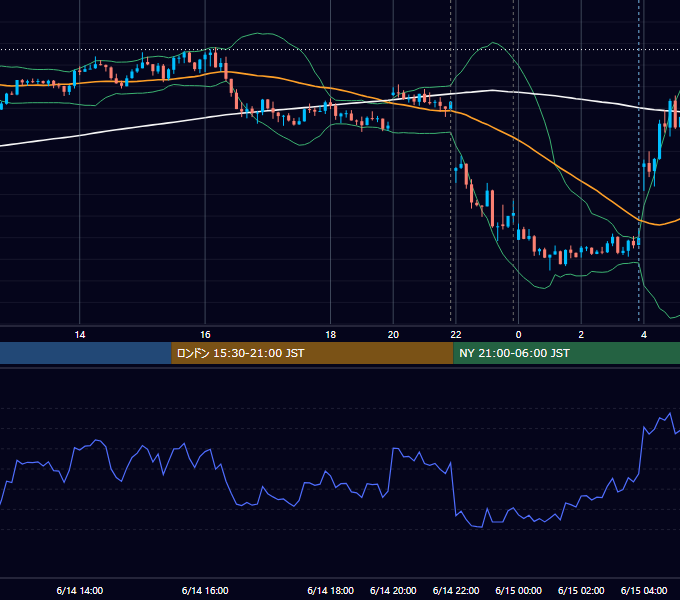Viewport: 680px width, 600px height.
Task: Click the 0 hour label on price chart axis
Action: click(518, 335)
